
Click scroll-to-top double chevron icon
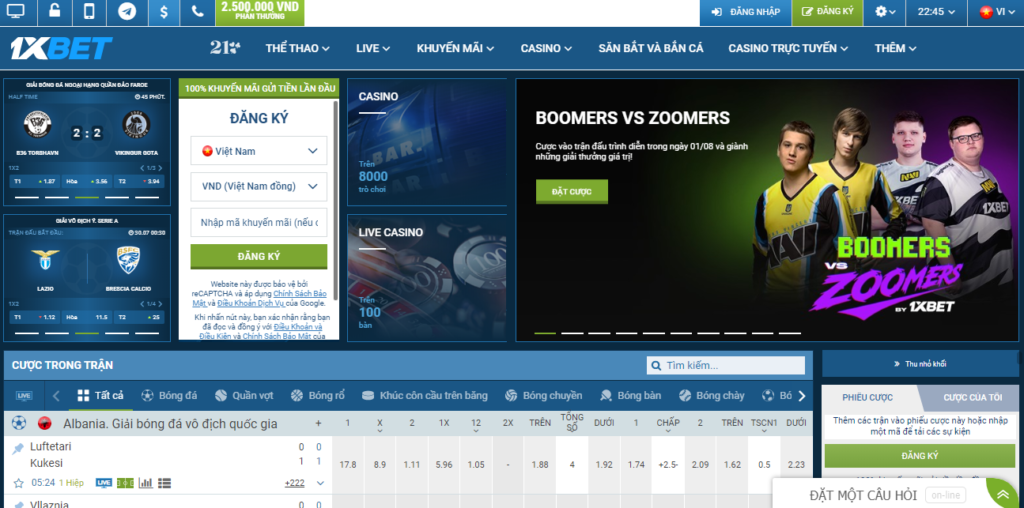[1004, 496]
